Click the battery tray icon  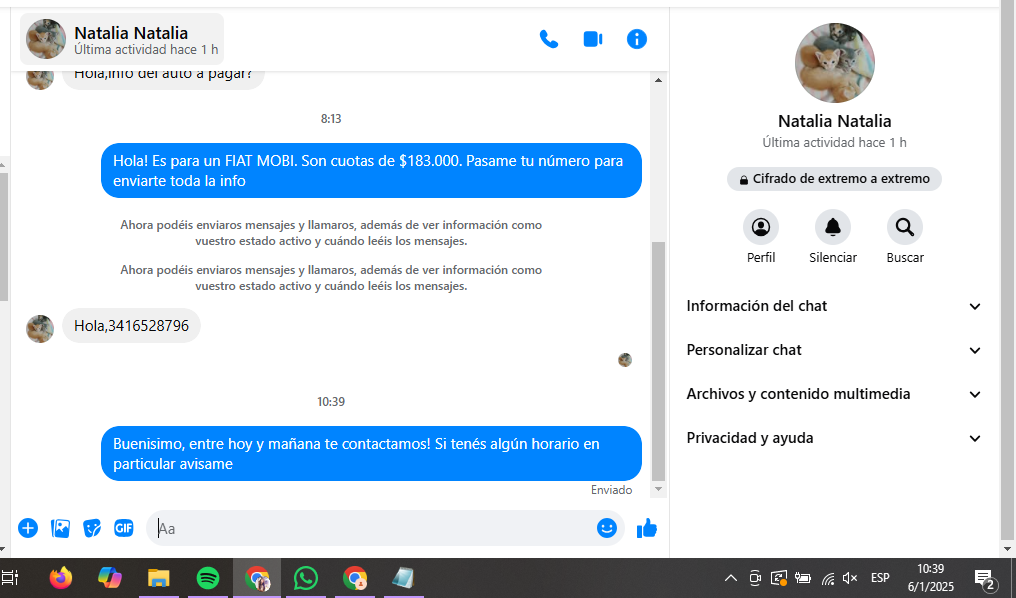[803, 578]
